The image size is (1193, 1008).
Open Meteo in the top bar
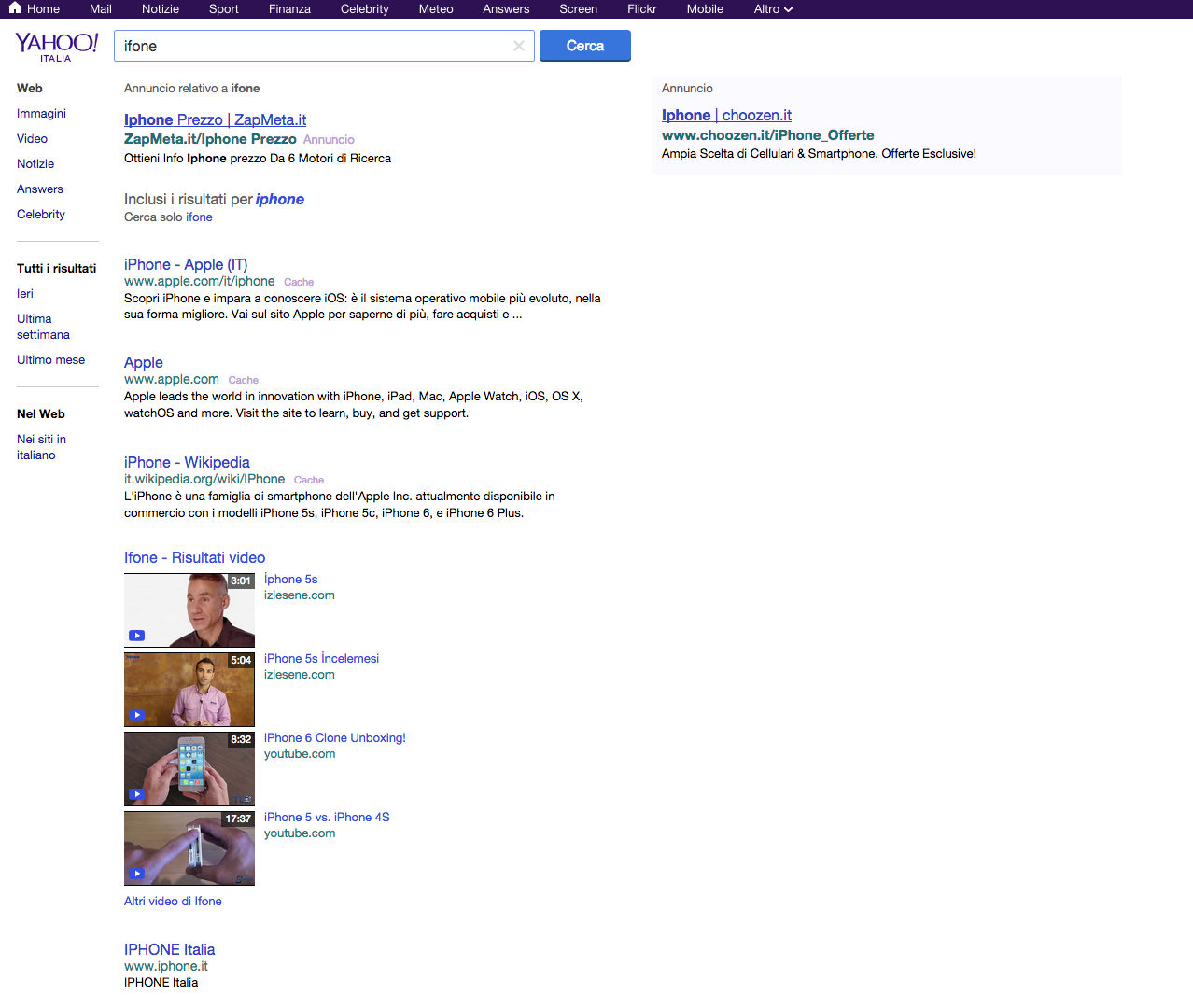click(436, 9)
